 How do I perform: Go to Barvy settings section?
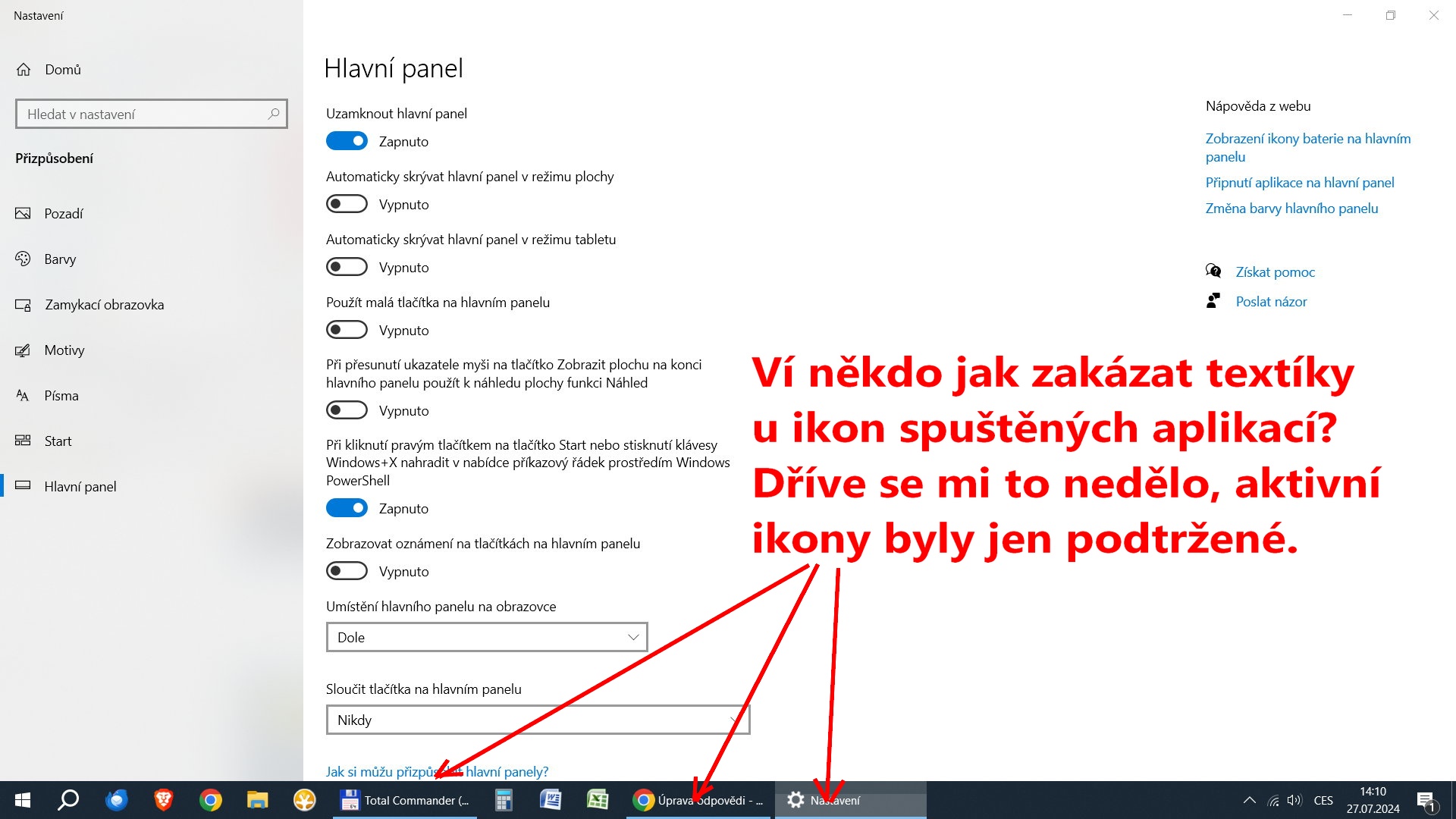click(60, 259)
